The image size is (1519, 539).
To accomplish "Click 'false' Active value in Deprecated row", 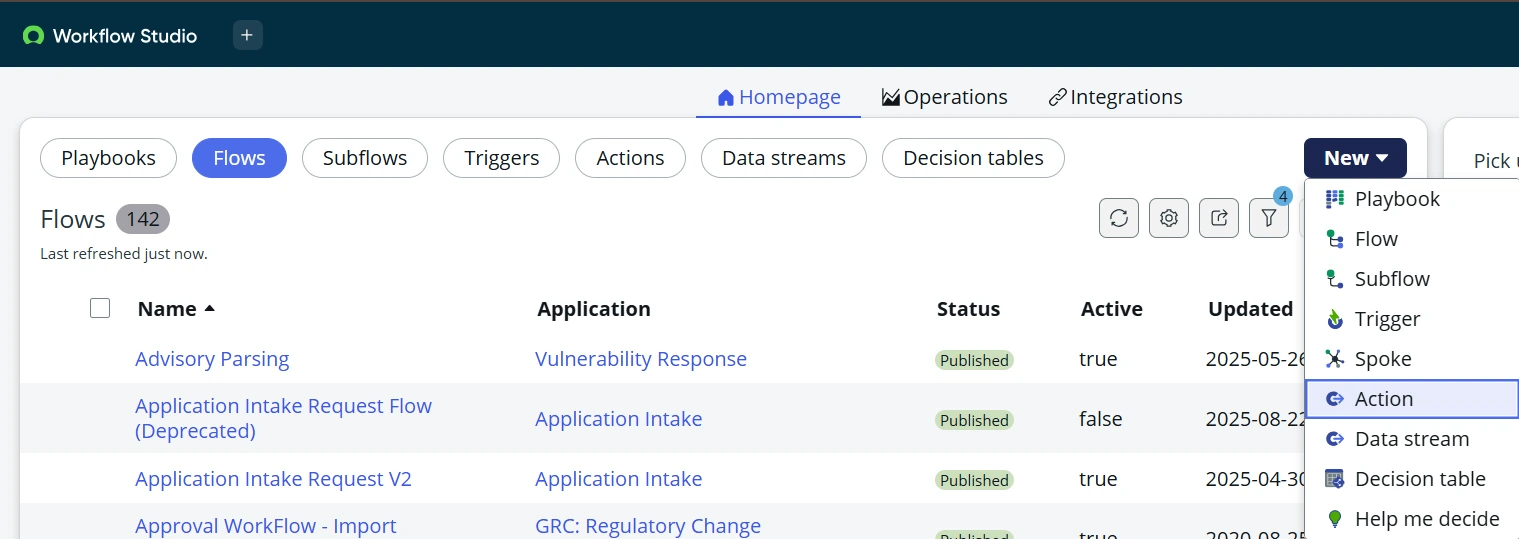I will pos(1100,419).
